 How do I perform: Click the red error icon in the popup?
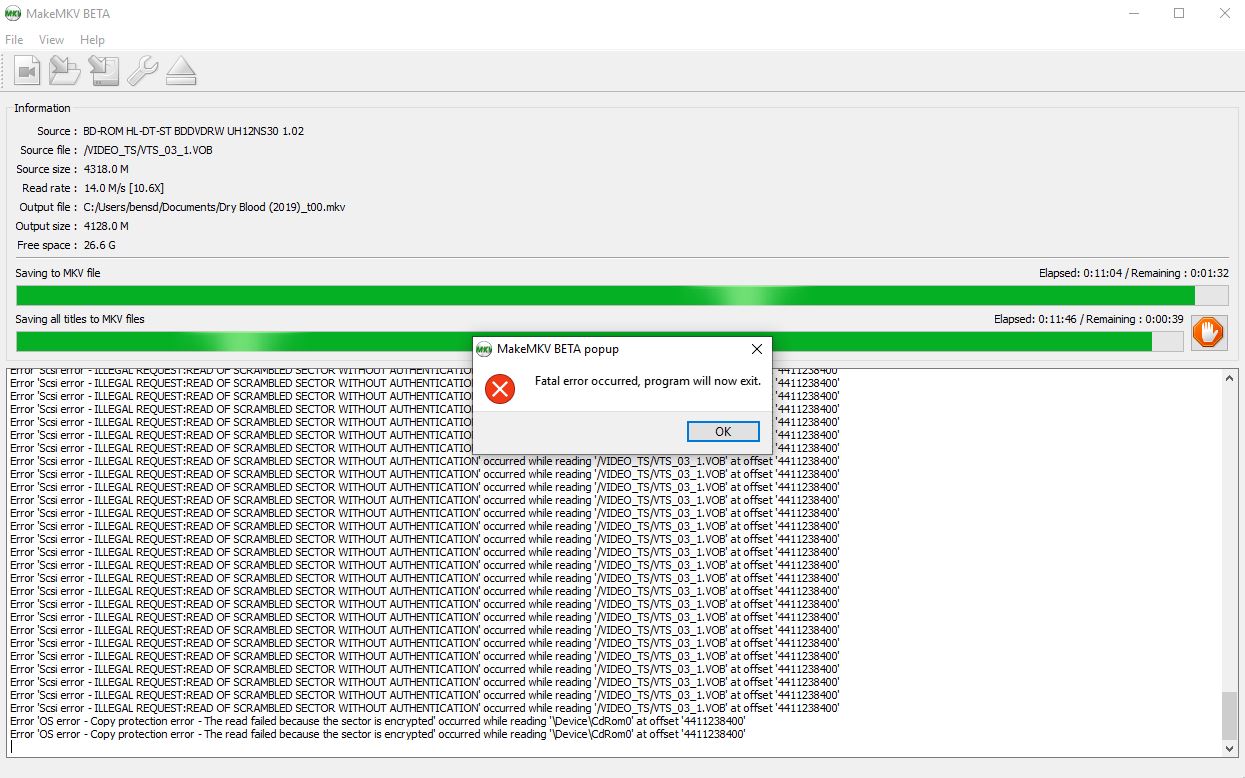499,389
